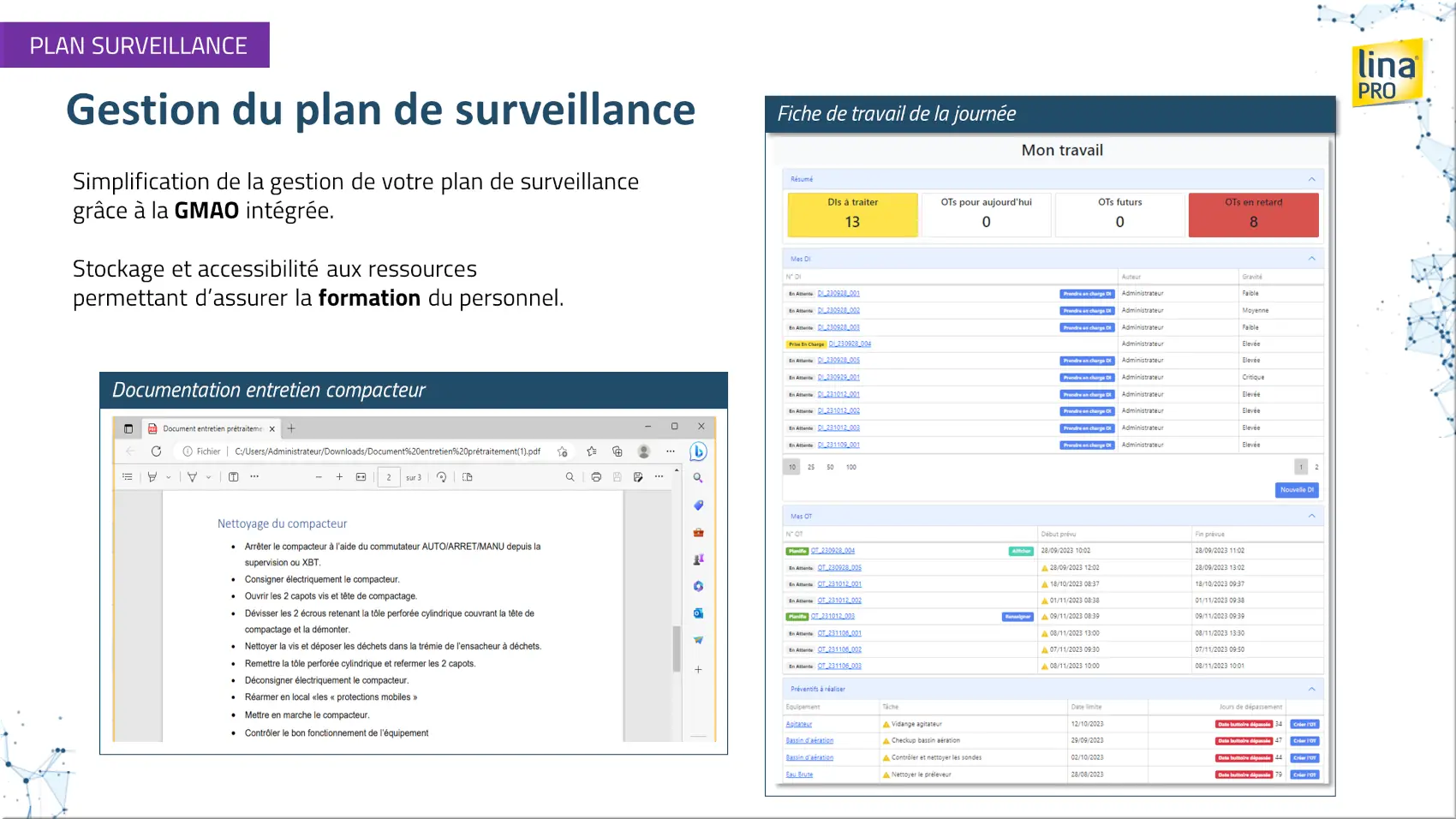Open the Eau Brute equipment link

(x=799, y=774)
